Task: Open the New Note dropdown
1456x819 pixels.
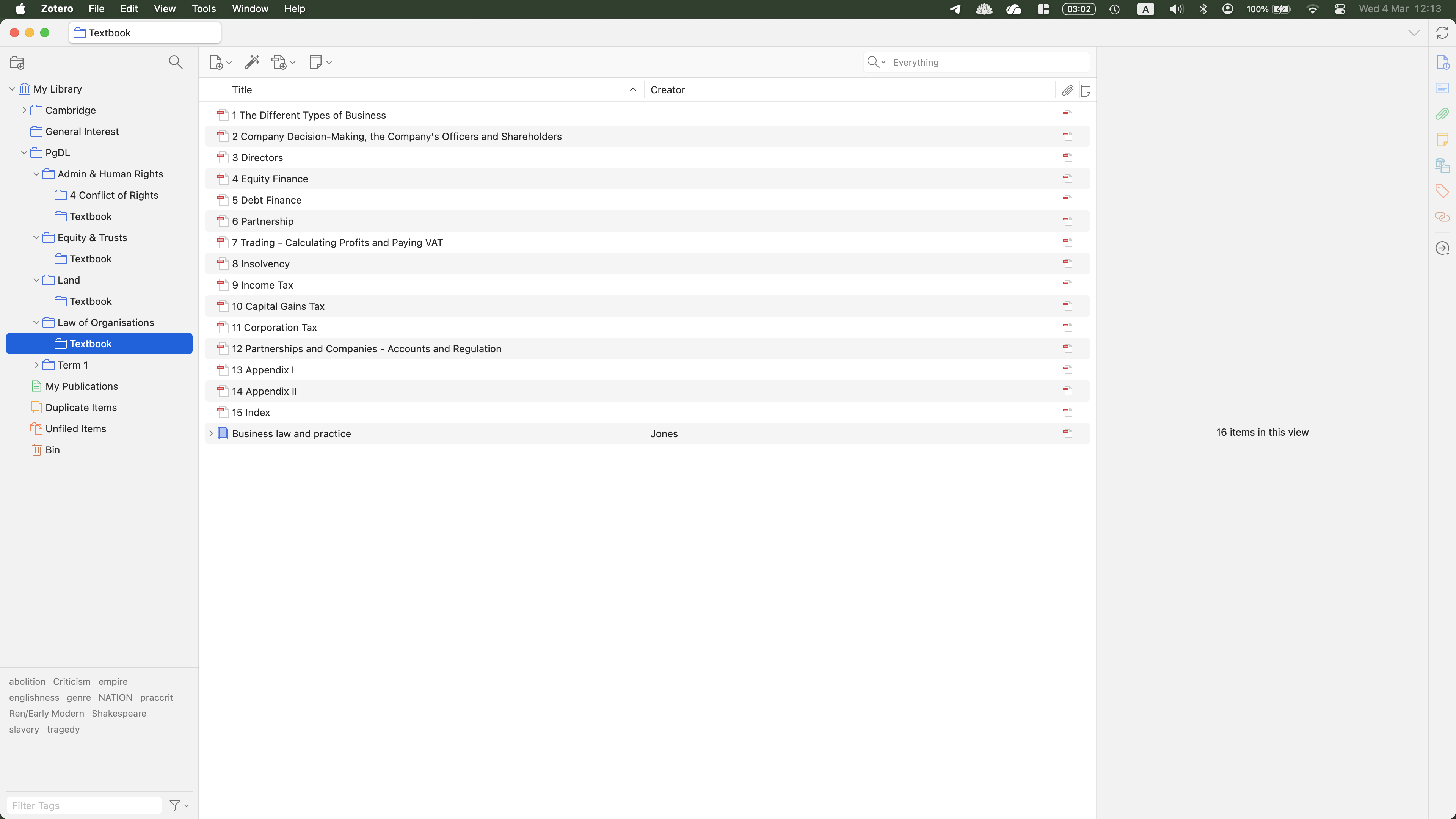Action: tap(320, 62)
